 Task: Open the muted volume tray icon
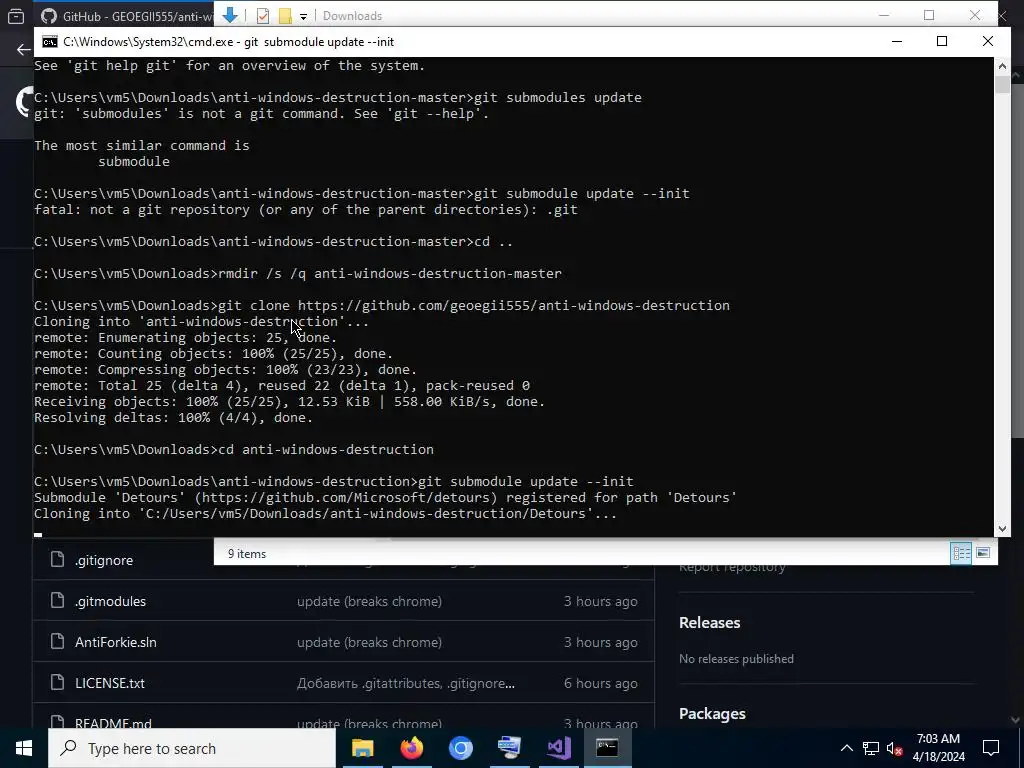(x=895, y=748)
